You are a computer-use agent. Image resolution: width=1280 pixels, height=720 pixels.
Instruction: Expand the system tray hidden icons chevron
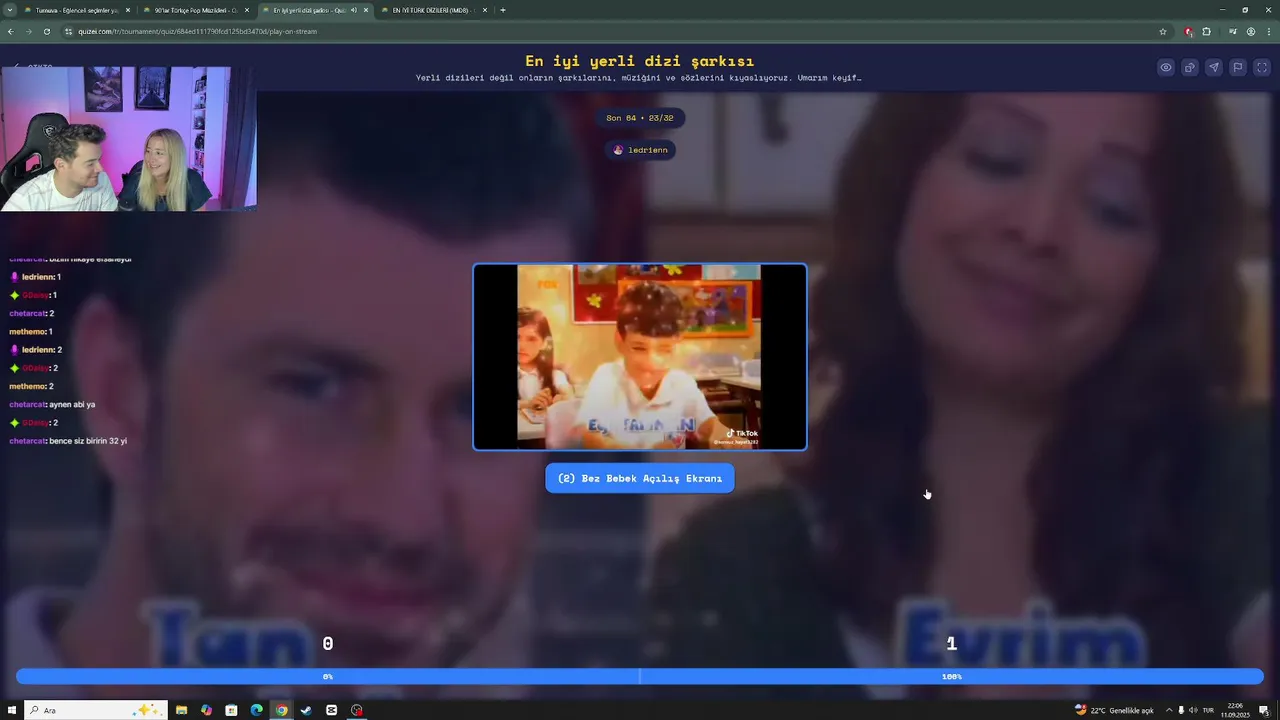click(x=1168, y=710)
